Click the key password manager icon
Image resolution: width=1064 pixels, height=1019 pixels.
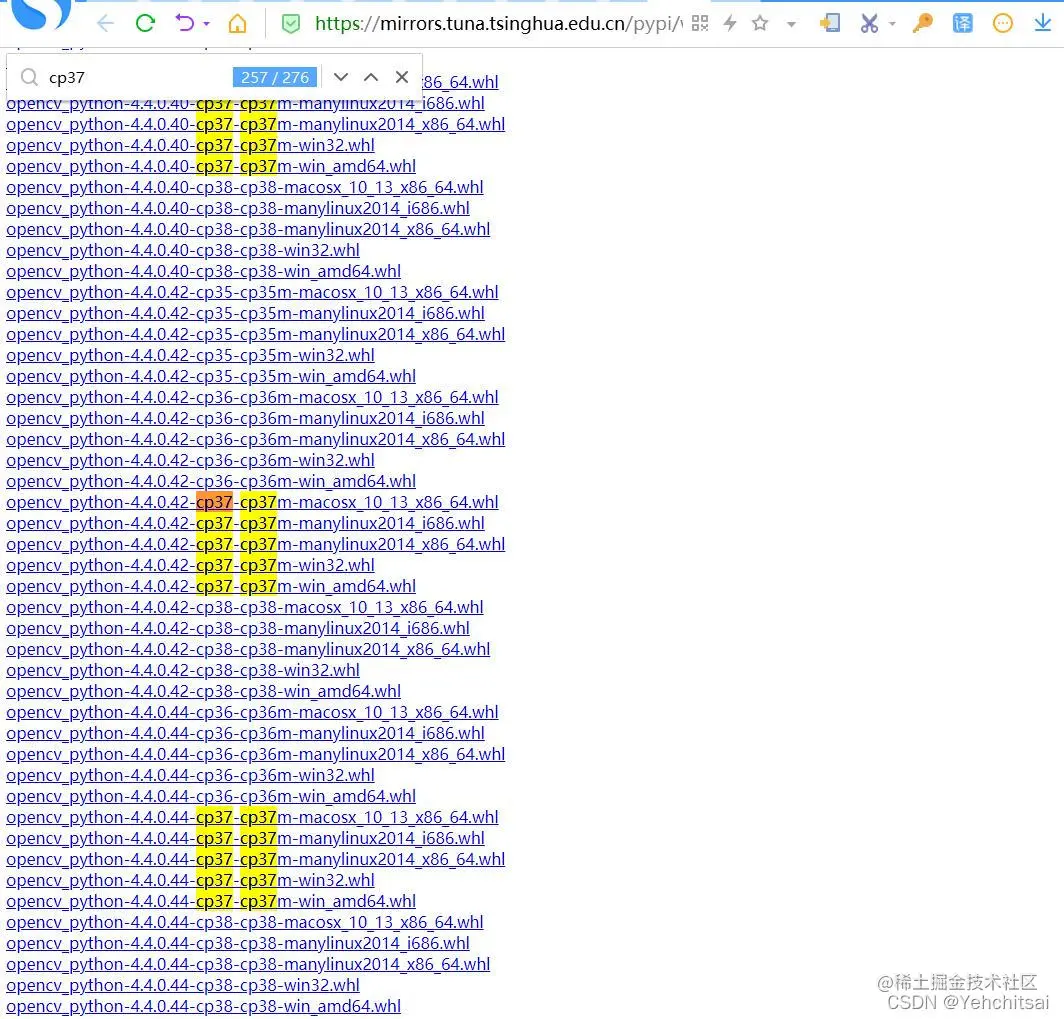click(922, 24)
